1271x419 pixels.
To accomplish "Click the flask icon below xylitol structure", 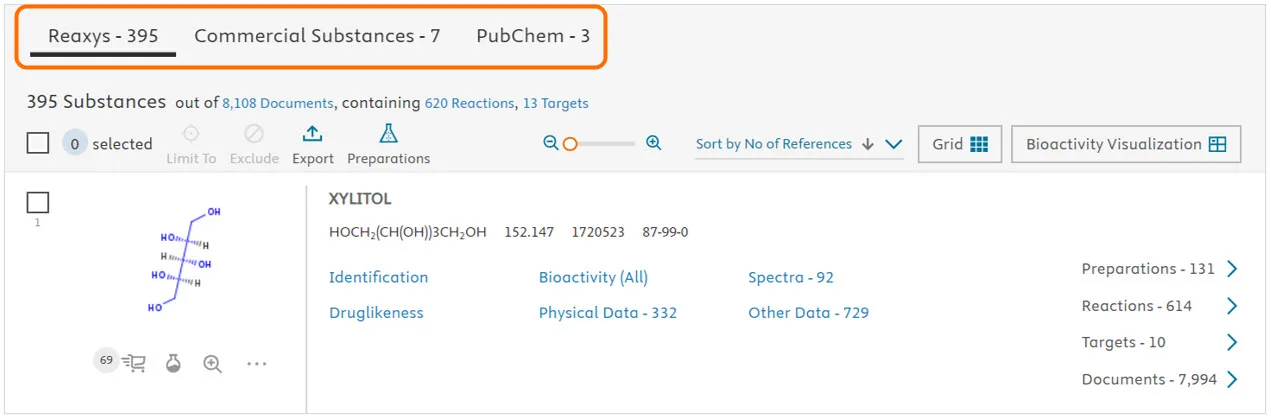I will (173, 364).
